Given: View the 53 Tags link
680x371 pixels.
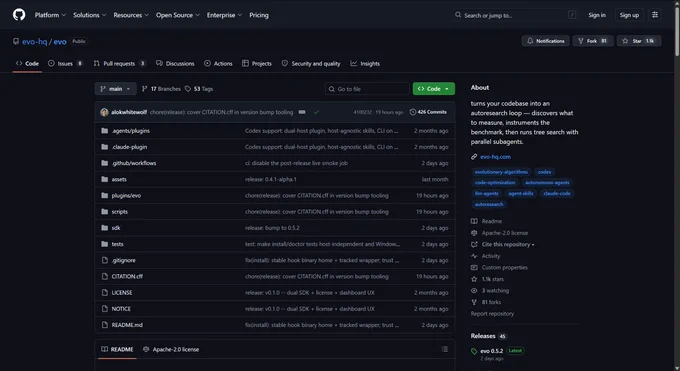Looking at the screenshot, I should tap(199, 89).
